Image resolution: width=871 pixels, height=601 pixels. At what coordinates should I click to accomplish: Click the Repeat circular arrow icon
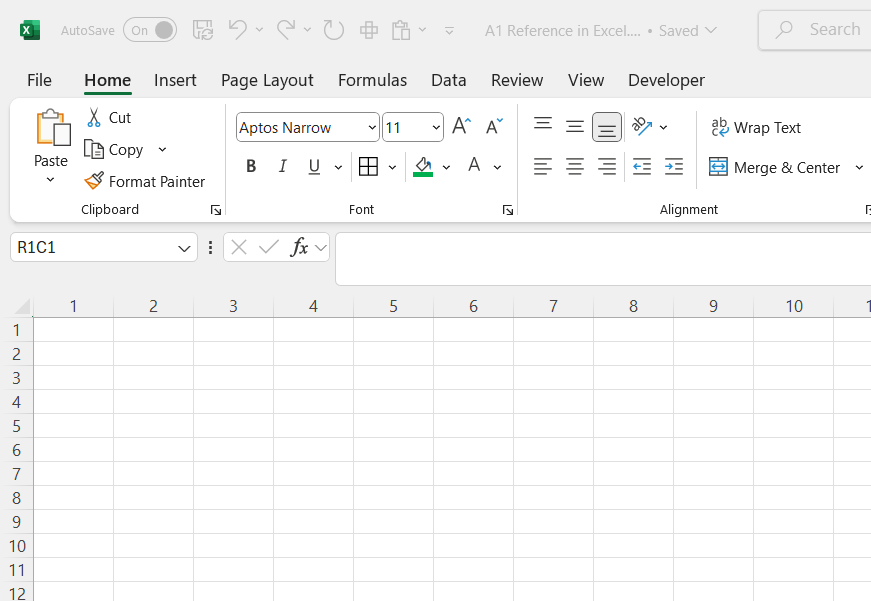333,30
